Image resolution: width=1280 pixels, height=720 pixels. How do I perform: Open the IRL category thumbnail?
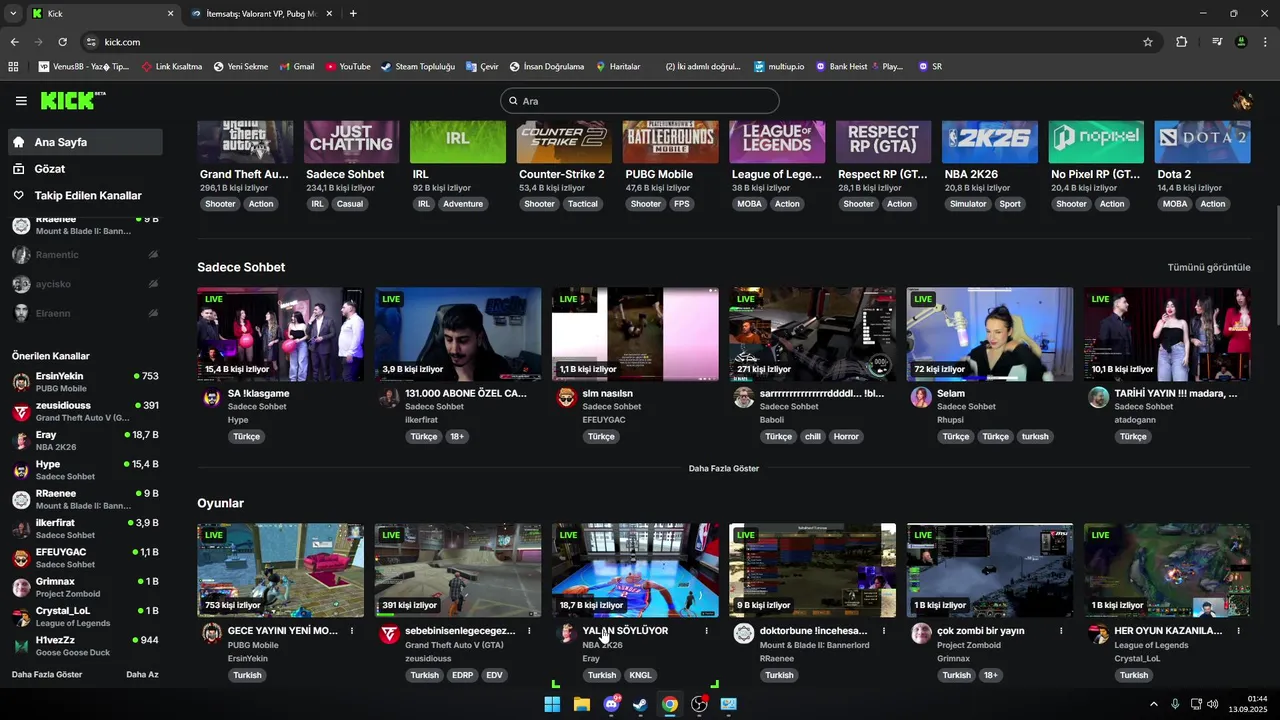(x=458, y=142)
